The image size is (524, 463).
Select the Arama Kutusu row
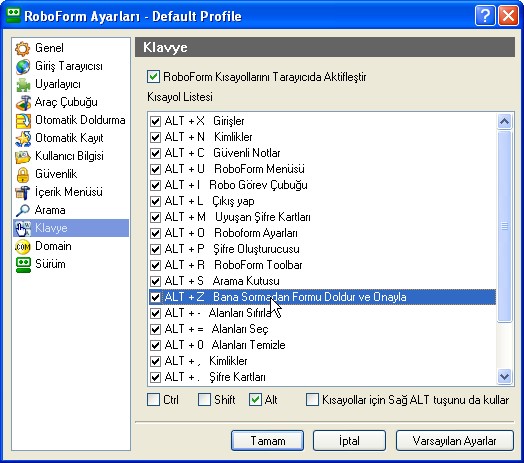point(322,281)
